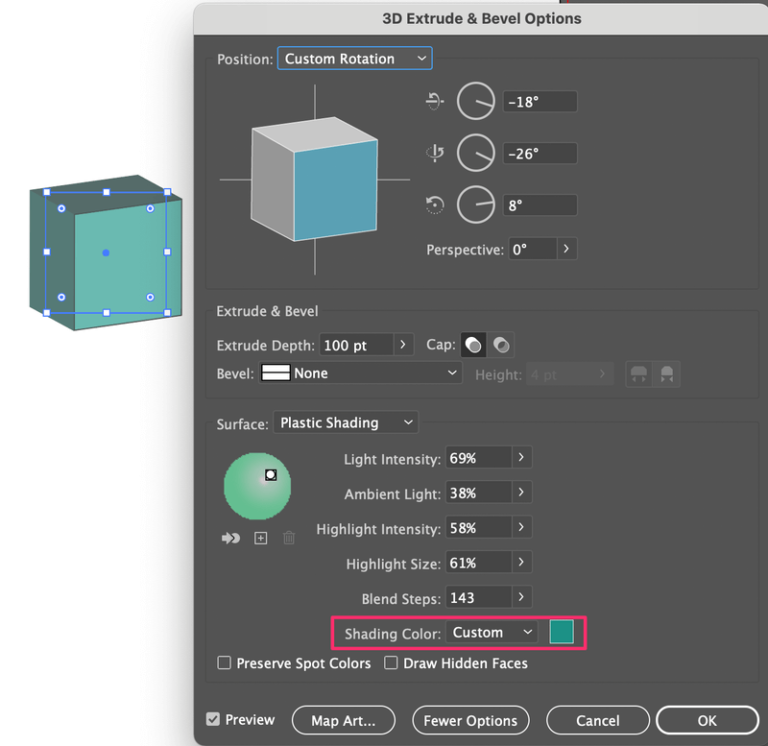Click the OK button
The height and width of the screenshot is (746, 768).
tap(707, 721)
